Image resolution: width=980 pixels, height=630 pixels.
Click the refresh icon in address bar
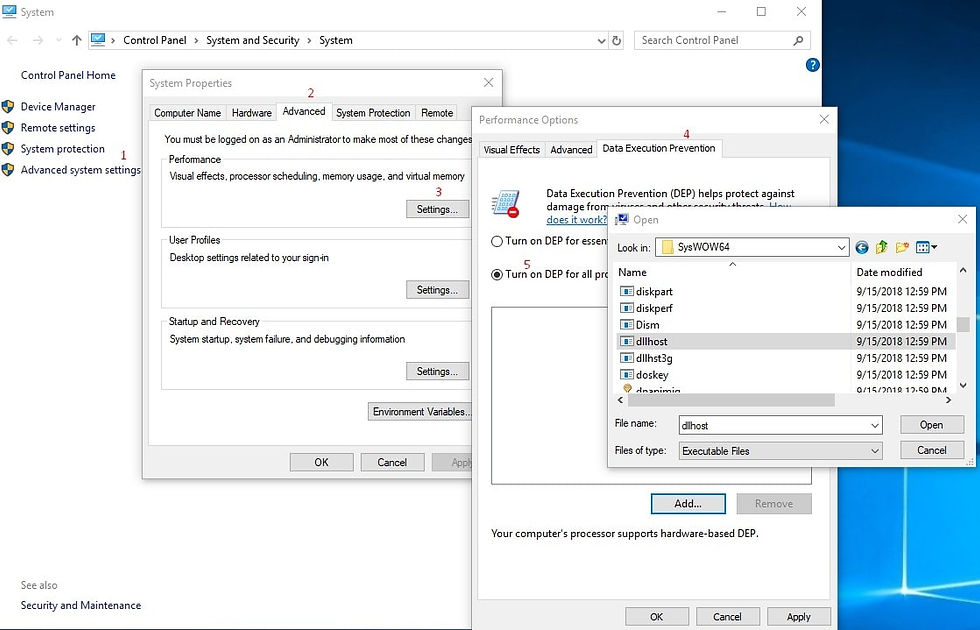(x=616, y=41)
